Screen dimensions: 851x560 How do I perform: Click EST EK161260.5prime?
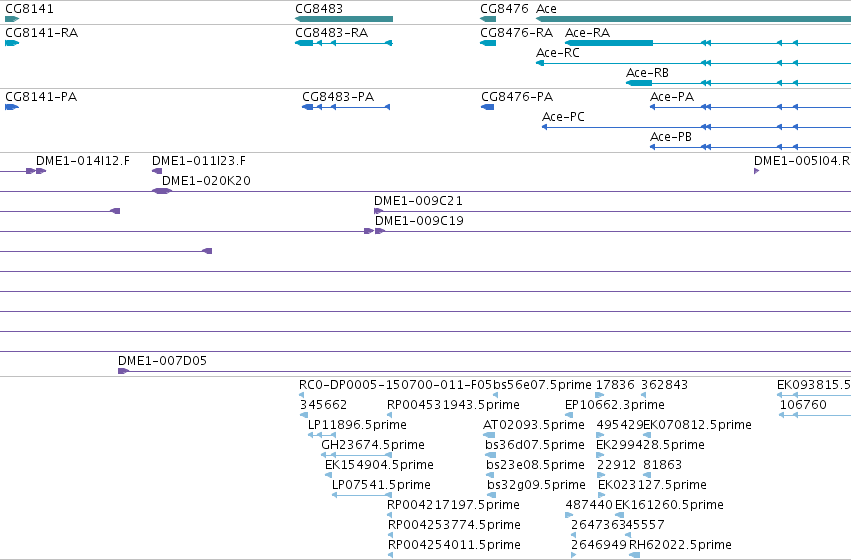pos(669,505)
